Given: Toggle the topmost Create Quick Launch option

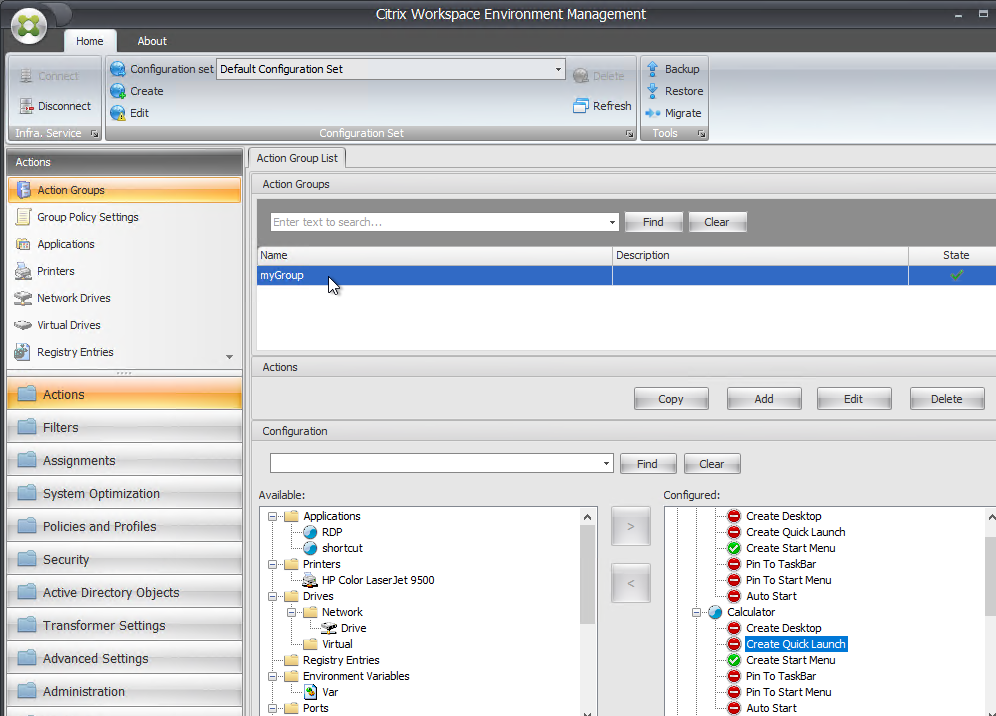Looking at the screenshot, I should [x=734, y=532].
